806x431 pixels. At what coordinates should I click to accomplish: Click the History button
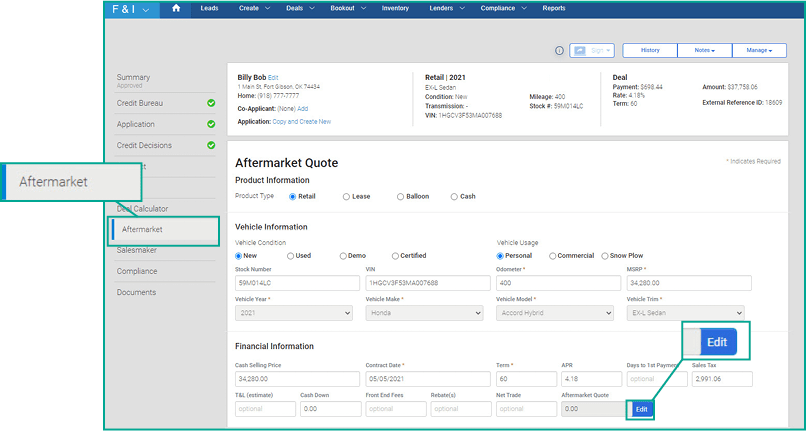[x=650, y=50]
